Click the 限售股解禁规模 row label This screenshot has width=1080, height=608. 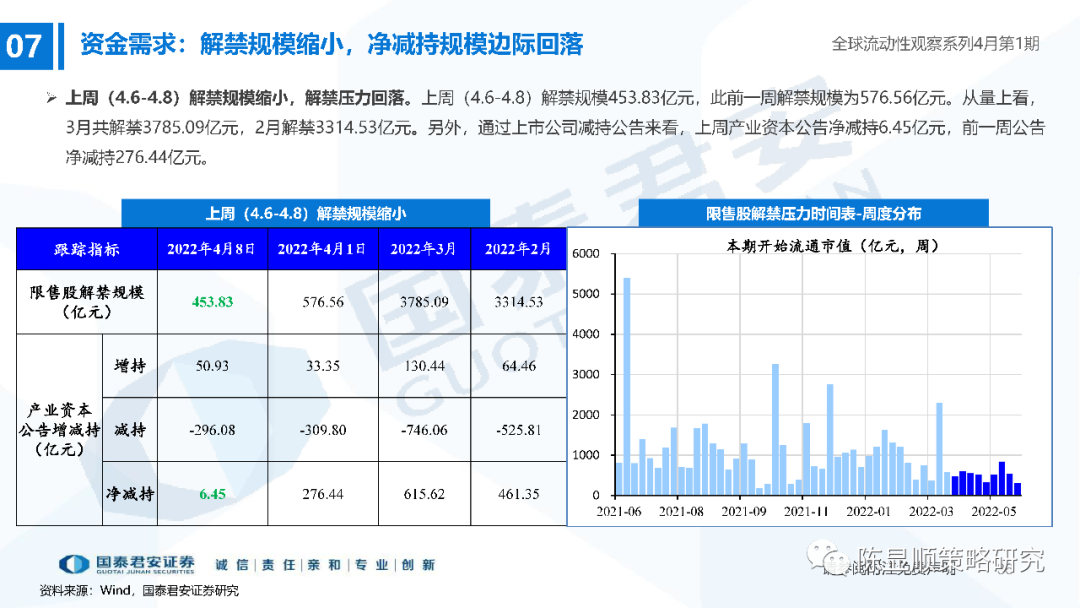[87, 302]
